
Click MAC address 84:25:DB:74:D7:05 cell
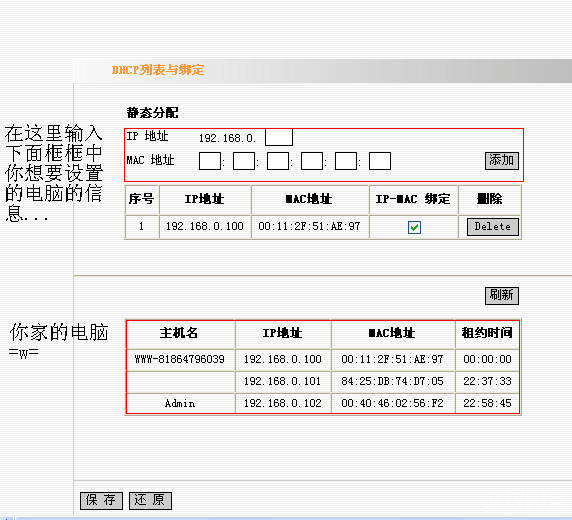tap(393, 381)
